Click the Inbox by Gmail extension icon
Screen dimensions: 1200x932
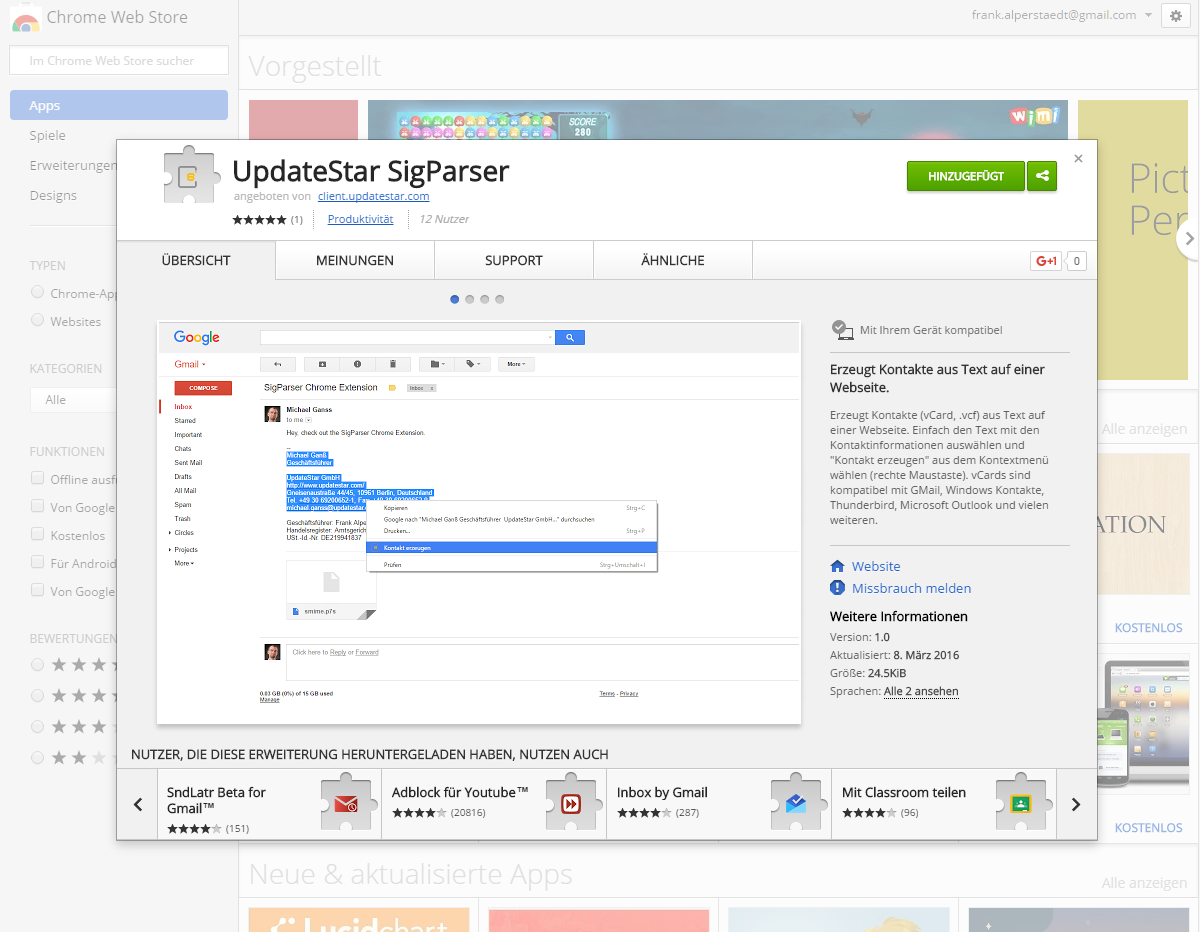(x=795, y=803)
